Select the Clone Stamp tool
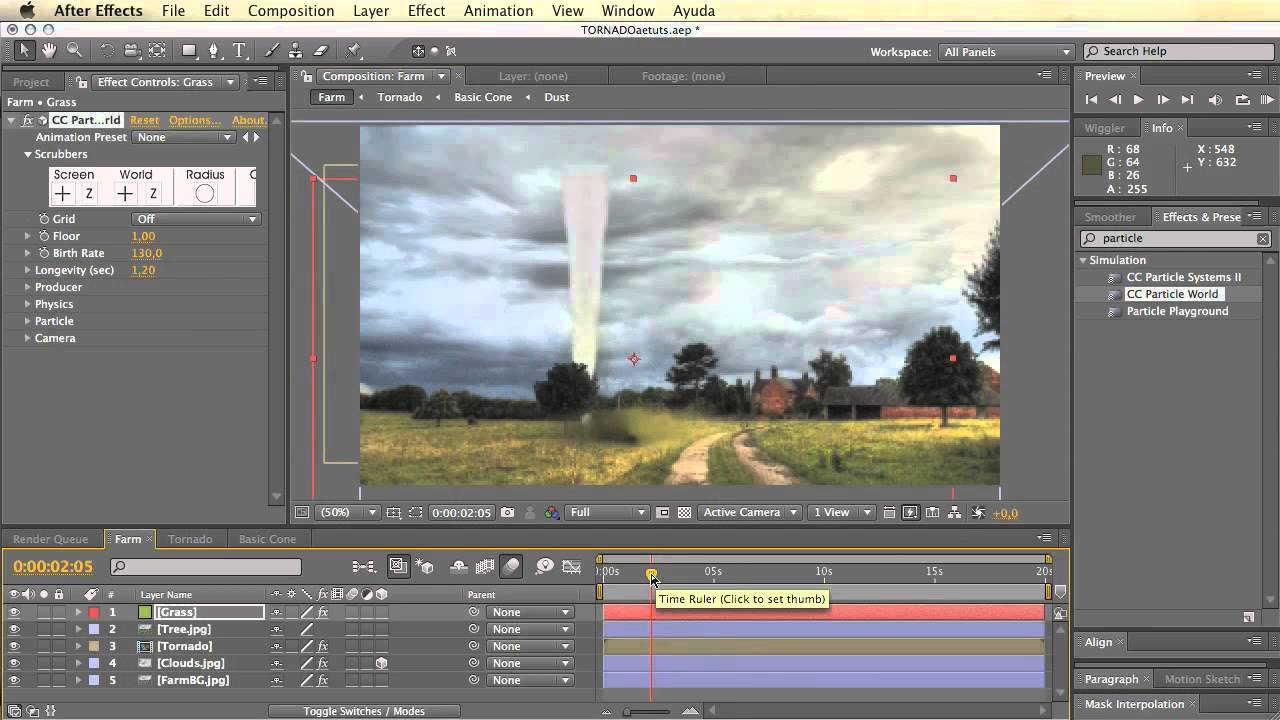Image resolution: width=1280 pixels, height=720 pixels. pyautogui.click(x=295, y=50)
